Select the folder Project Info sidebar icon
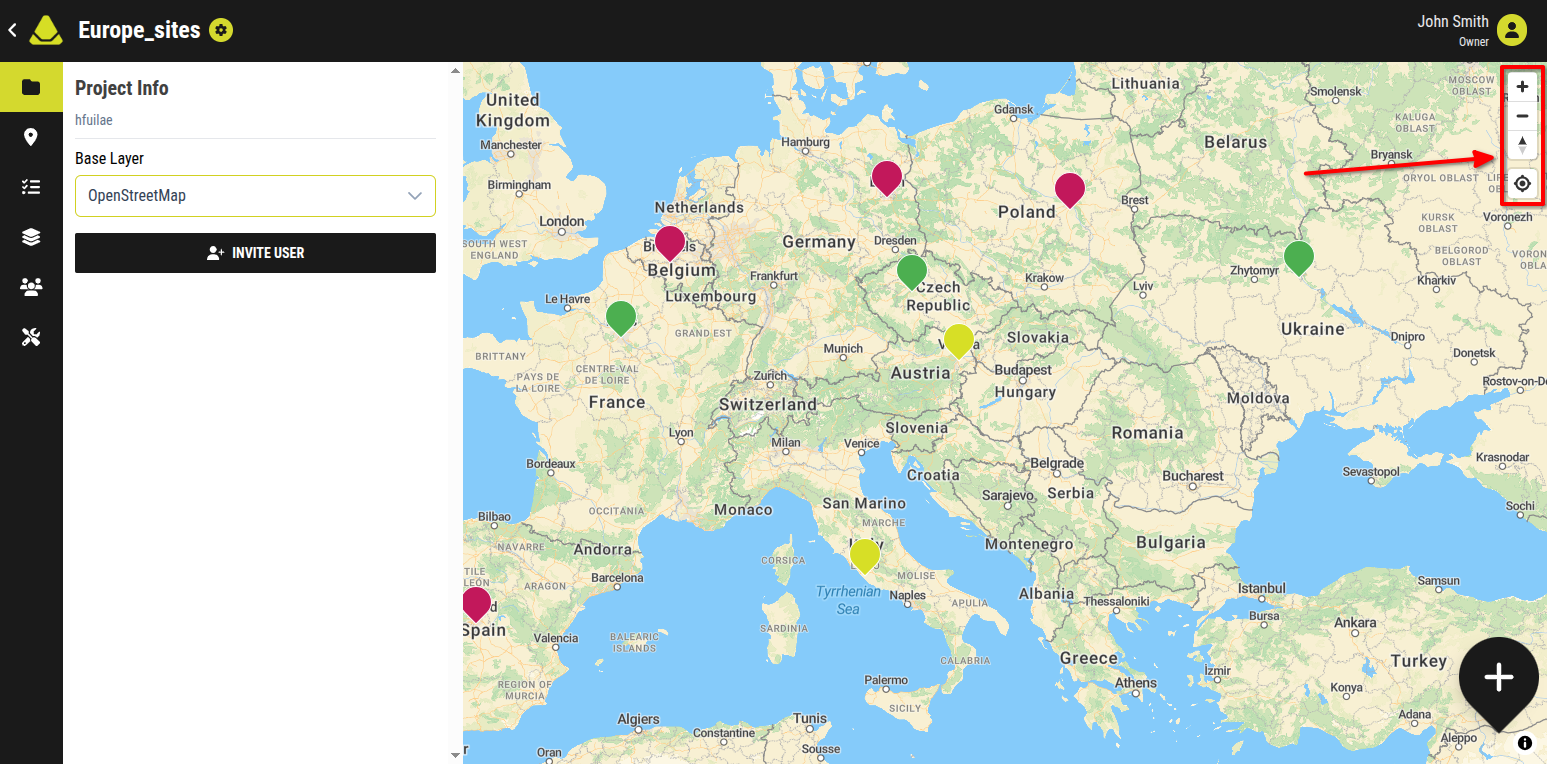The height and width of the screenshot is (764, 1547). 31,87
